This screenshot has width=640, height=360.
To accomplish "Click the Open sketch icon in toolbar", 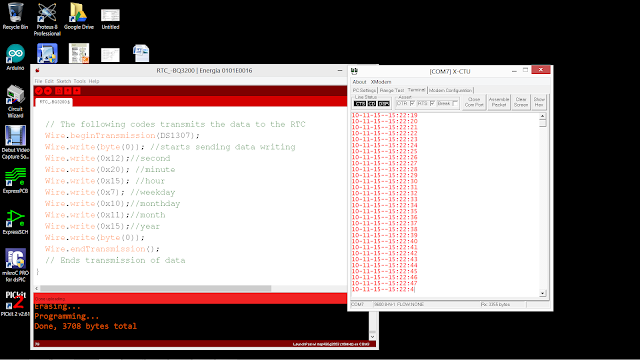I will pyautogui.click(x=68, y=91).
